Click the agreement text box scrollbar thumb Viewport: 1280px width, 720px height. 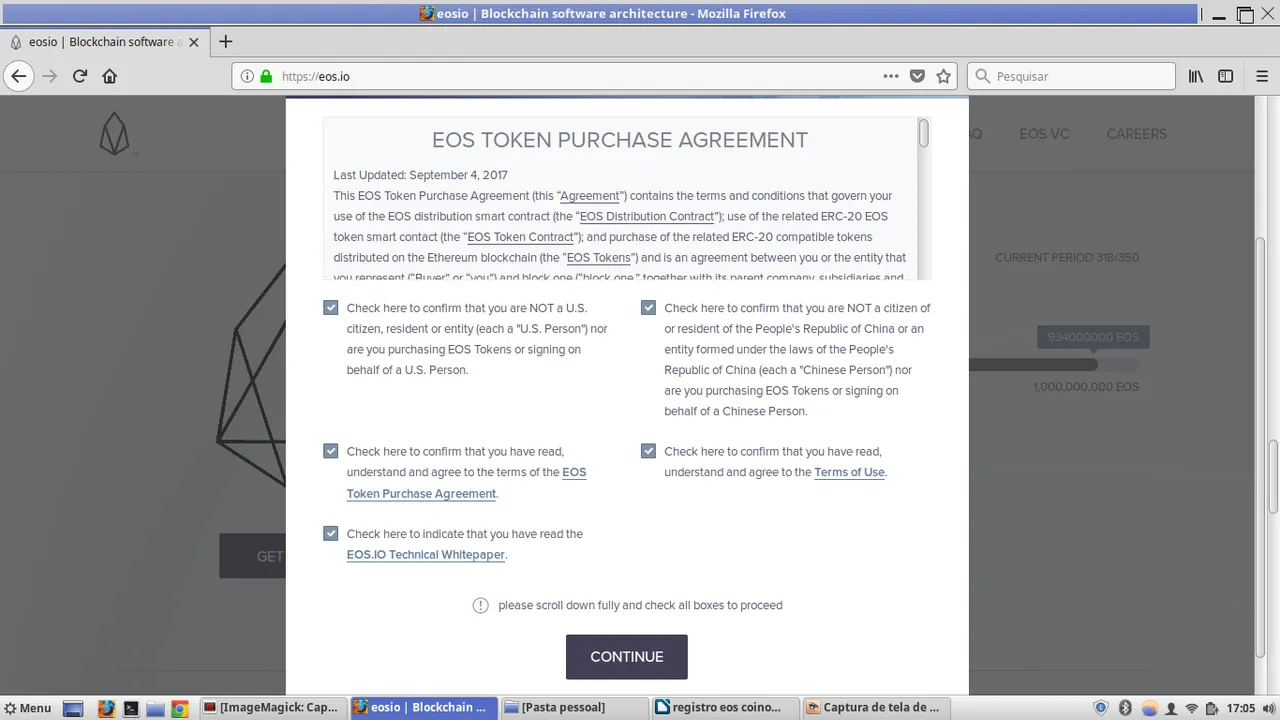pos(924,133)
